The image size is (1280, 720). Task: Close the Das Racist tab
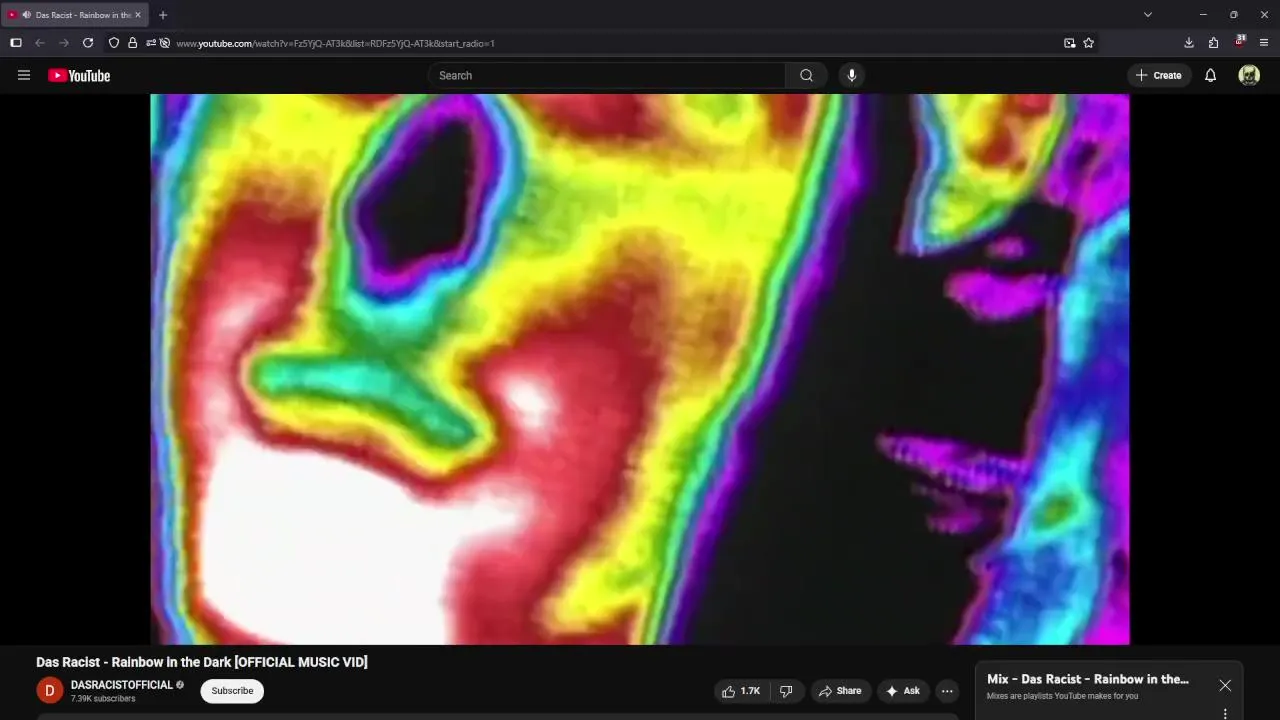138,15
